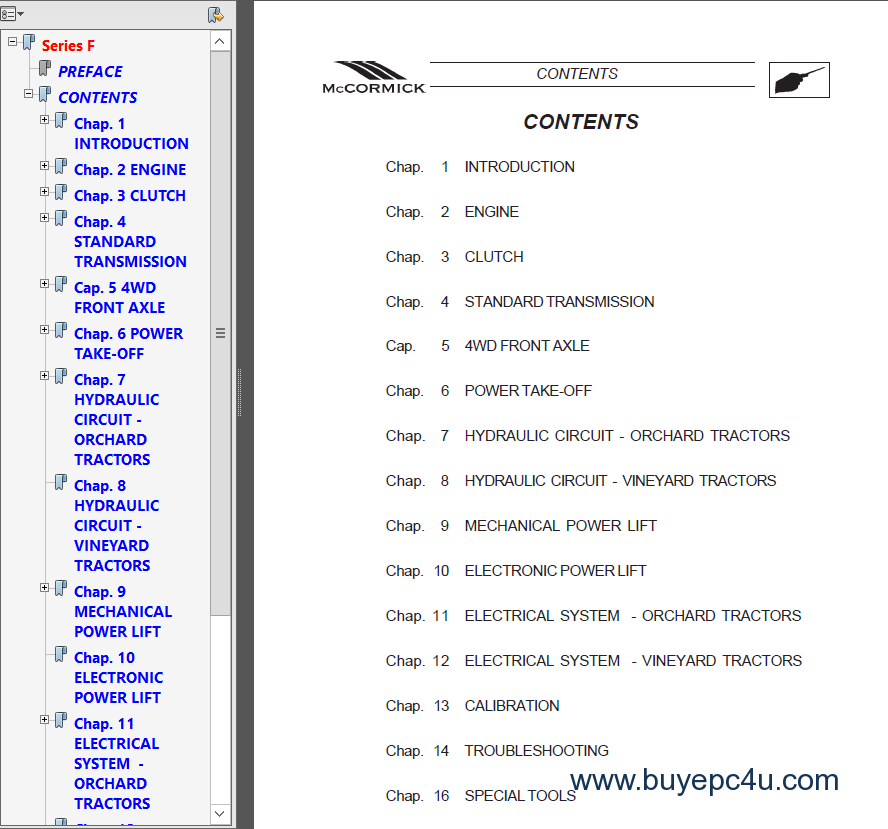
Task: Jump to Chap. 2 ENGINE bookmark
Action: point(130,169)
